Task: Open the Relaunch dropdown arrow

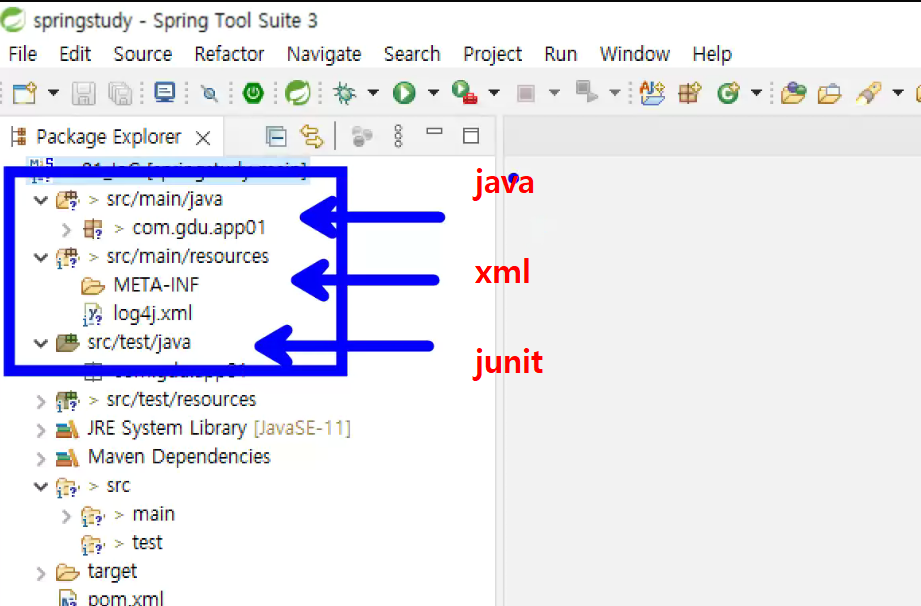Action: pos(615,93)
